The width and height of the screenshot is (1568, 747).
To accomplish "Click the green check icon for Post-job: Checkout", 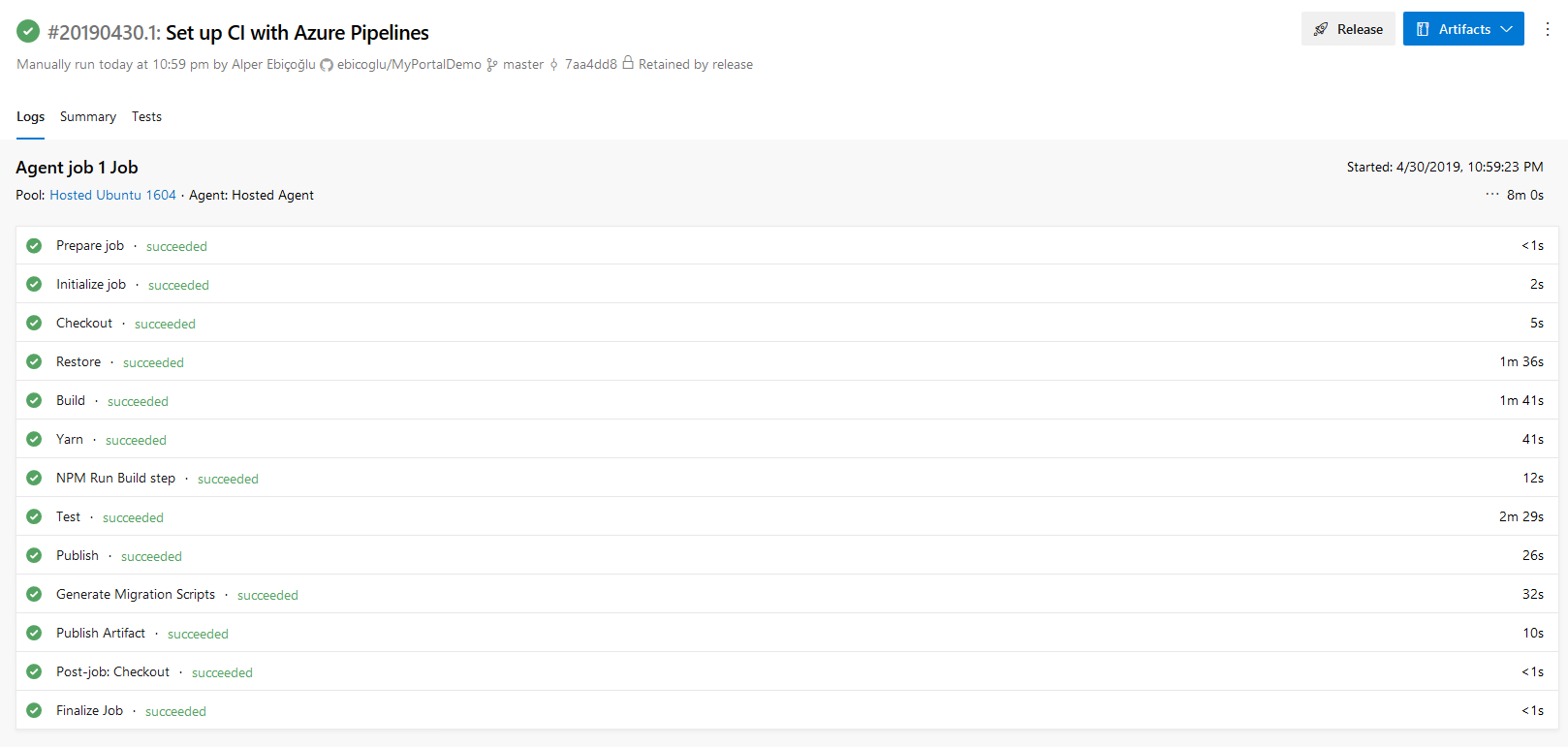I will [34, 671].
